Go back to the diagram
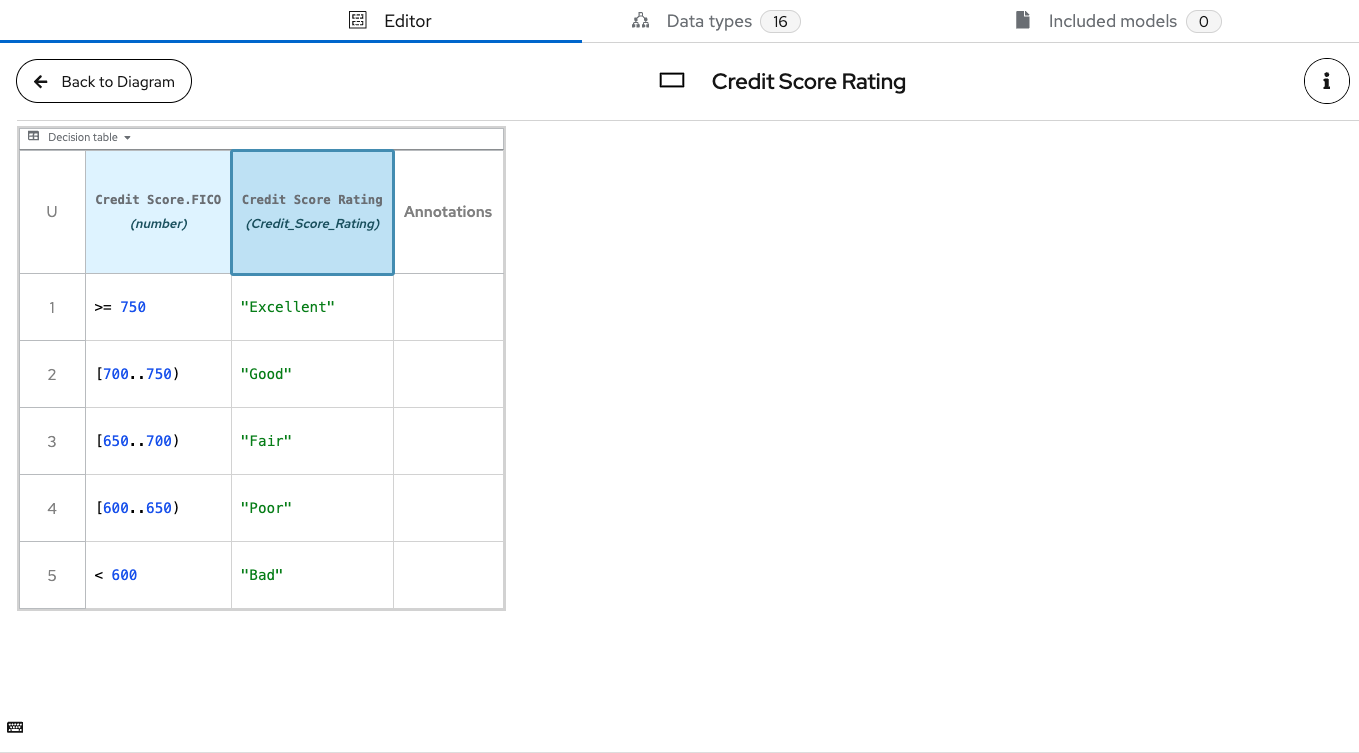 click(x=104, y=81)
